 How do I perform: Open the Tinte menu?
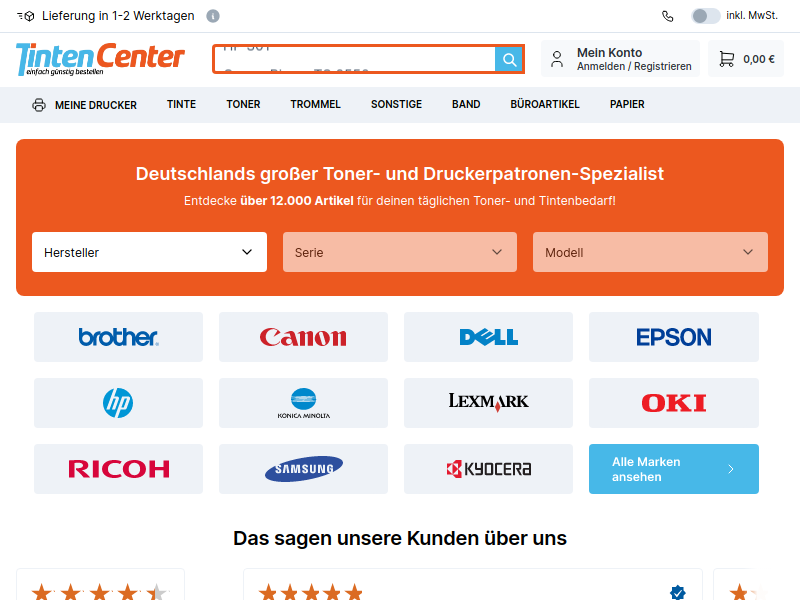[x=181, y=104]
